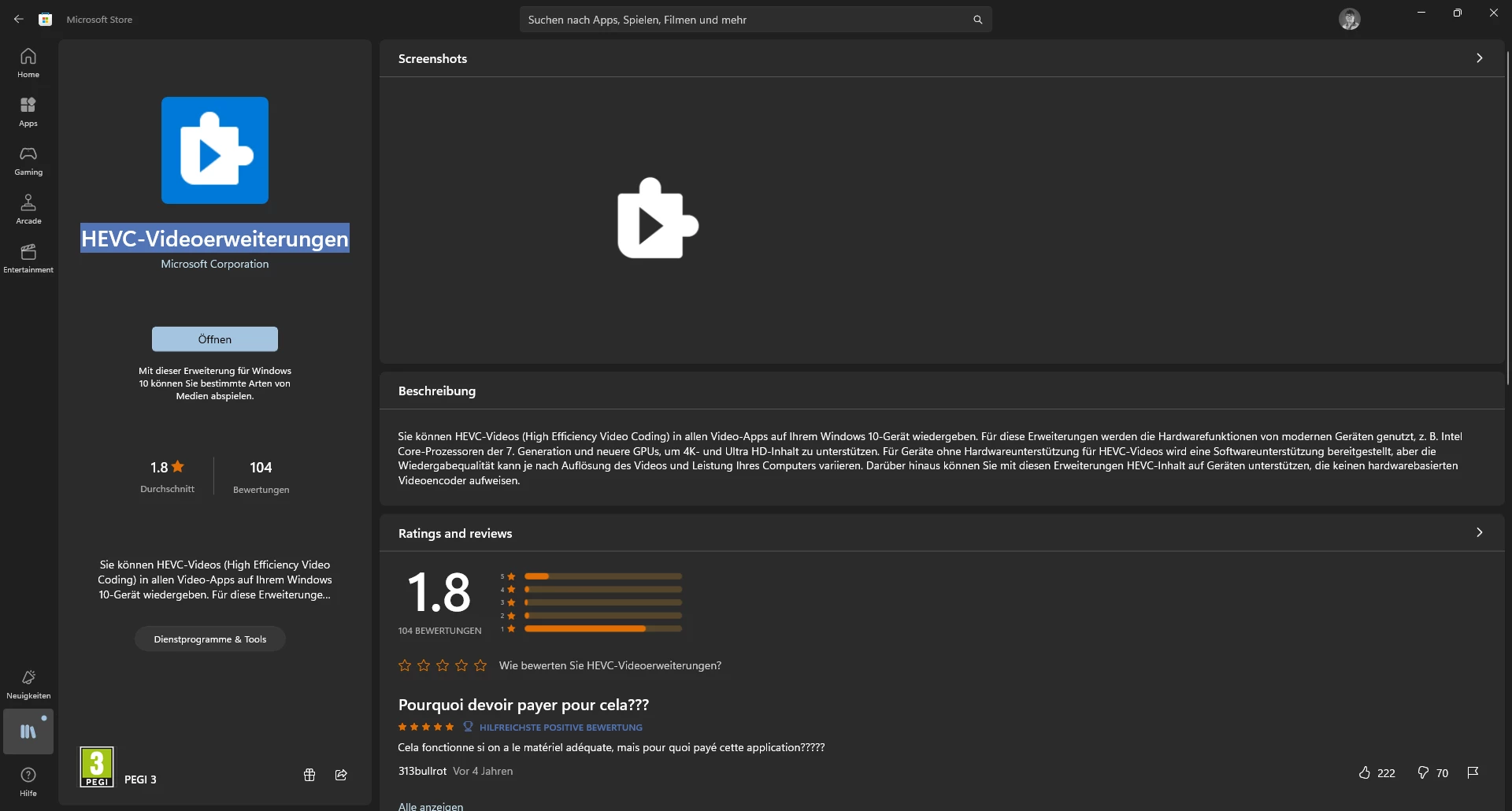Maximize or restore the Store window
Viewport: 1512px width, 811px height.
tap(1458, 13)
